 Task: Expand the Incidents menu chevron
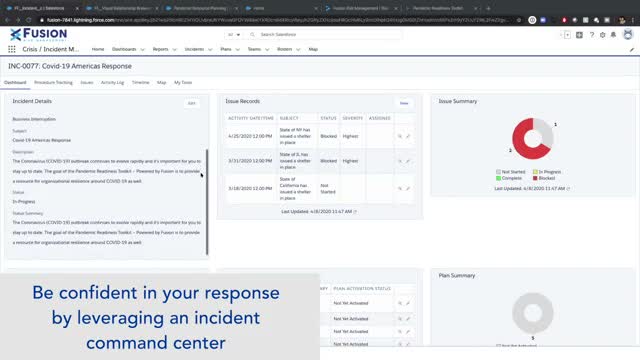pyautogui.click(x=210, y=50)
